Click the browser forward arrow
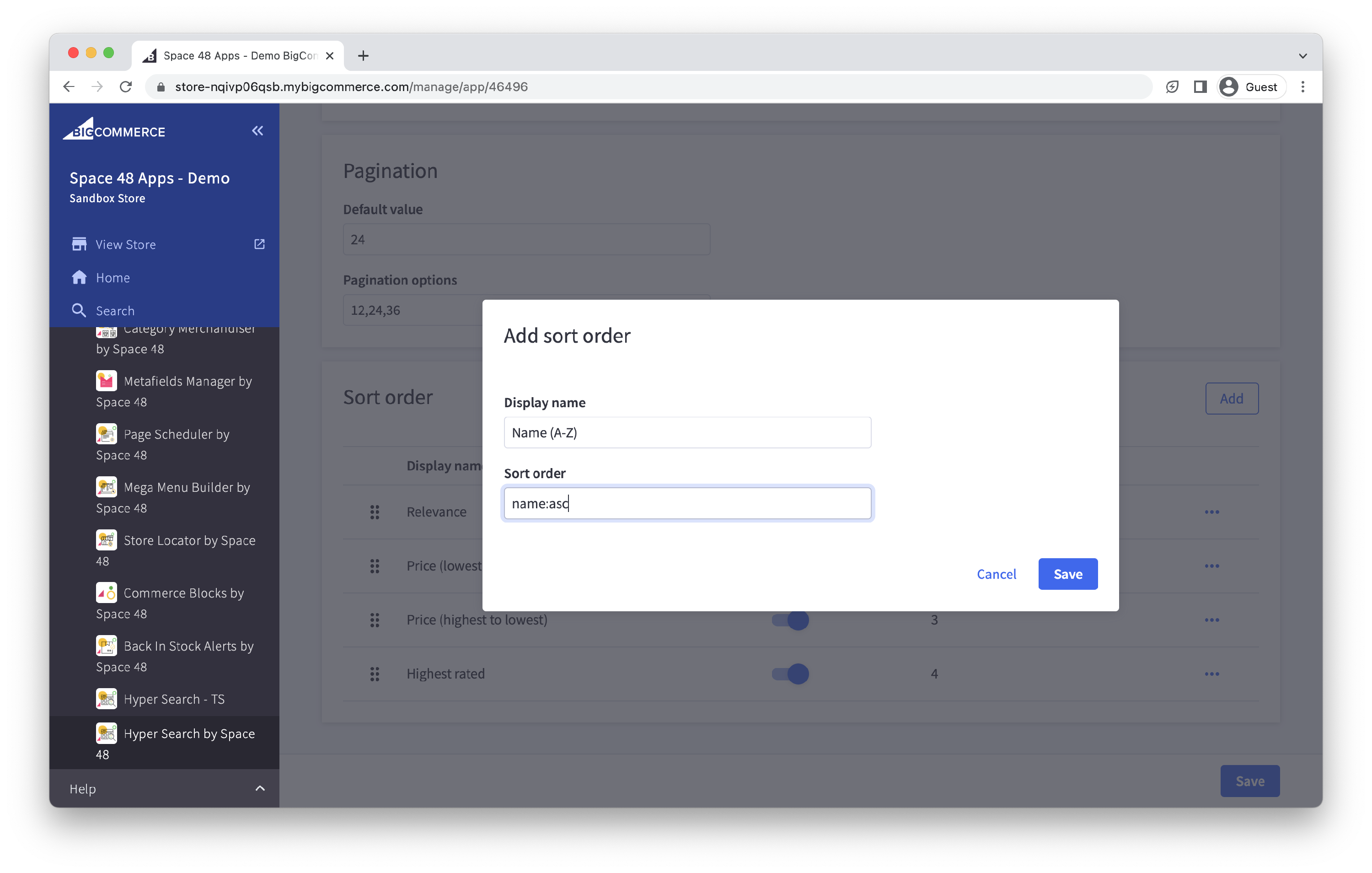Image resolution: width=1372 pixels, height=873 pixels. click(x=97, y=86)
